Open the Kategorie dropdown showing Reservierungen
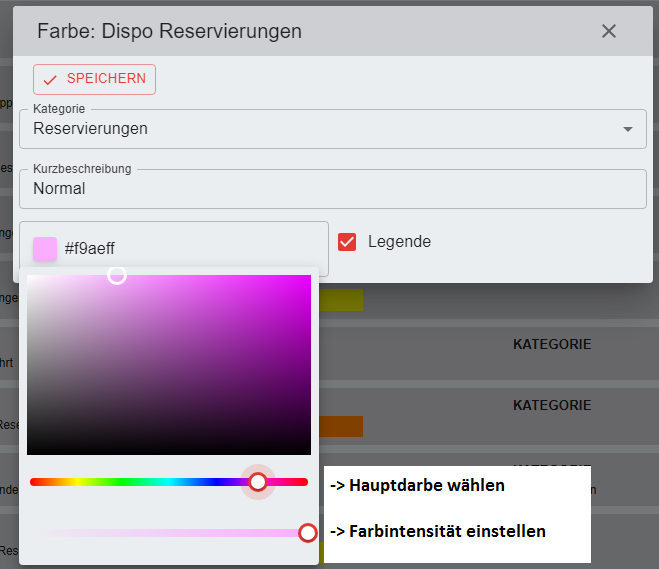 click(320, 129)
